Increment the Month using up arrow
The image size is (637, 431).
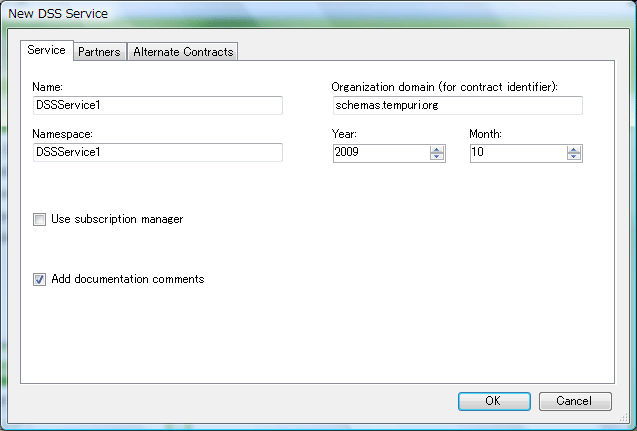pyautogui.click(x=574, y=149)
